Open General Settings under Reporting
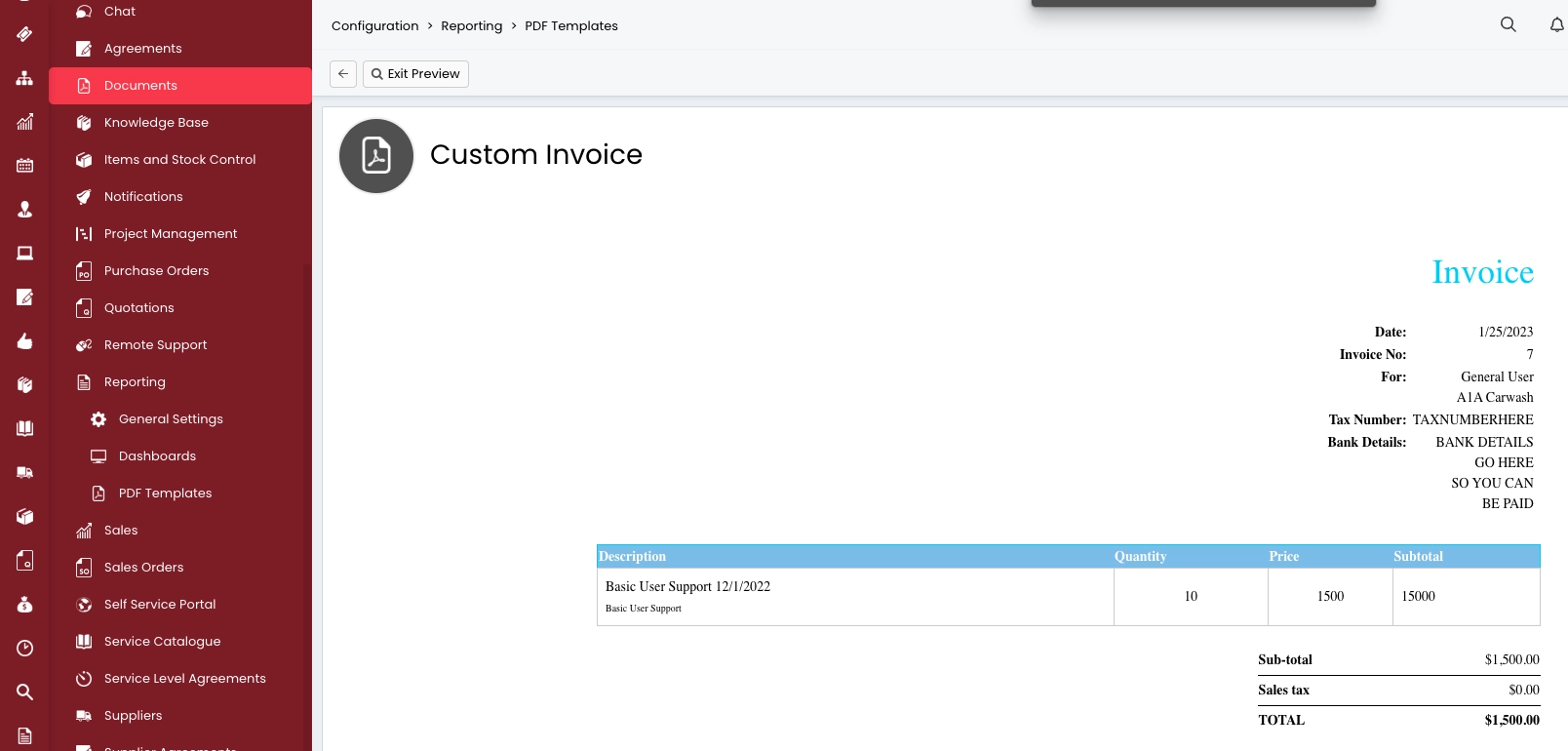Viewport: 1568px width, 751px height. tap(171, 419)
